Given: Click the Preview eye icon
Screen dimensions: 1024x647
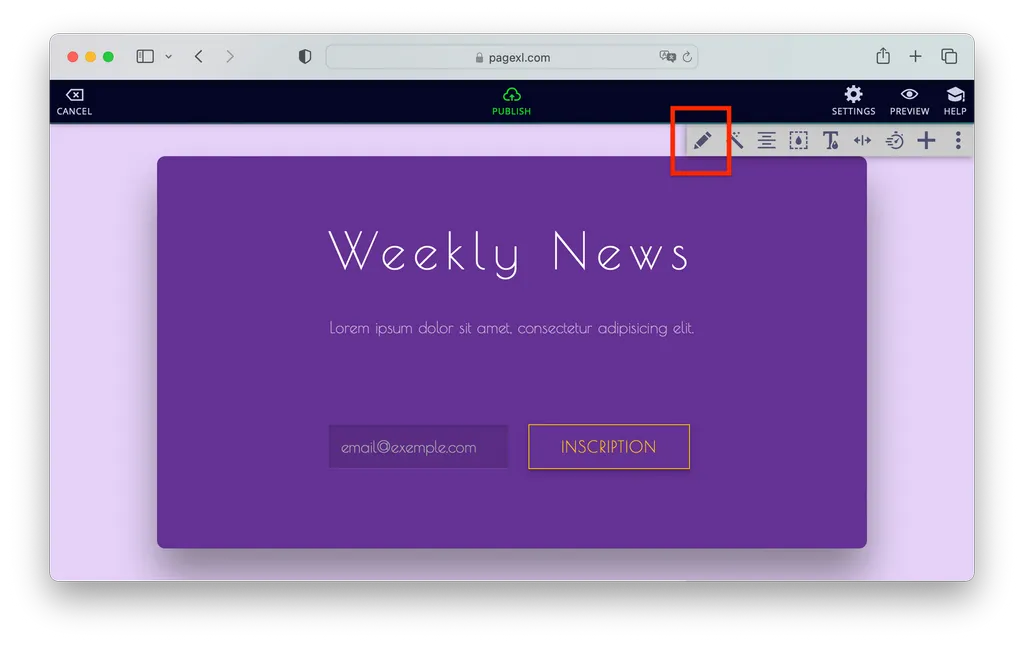Looking at the screenshot, I should click(909, 102).
